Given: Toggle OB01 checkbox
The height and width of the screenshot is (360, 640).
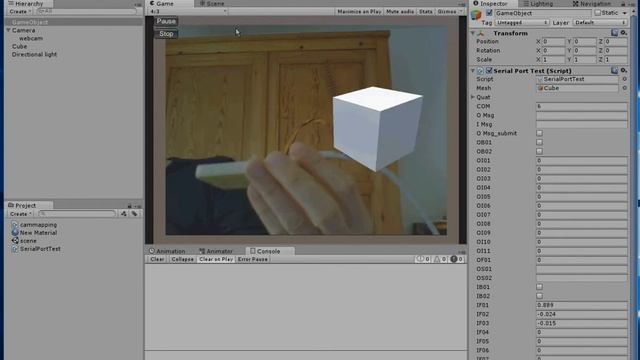Looking at the screenshot, I should tap(540, 142).
